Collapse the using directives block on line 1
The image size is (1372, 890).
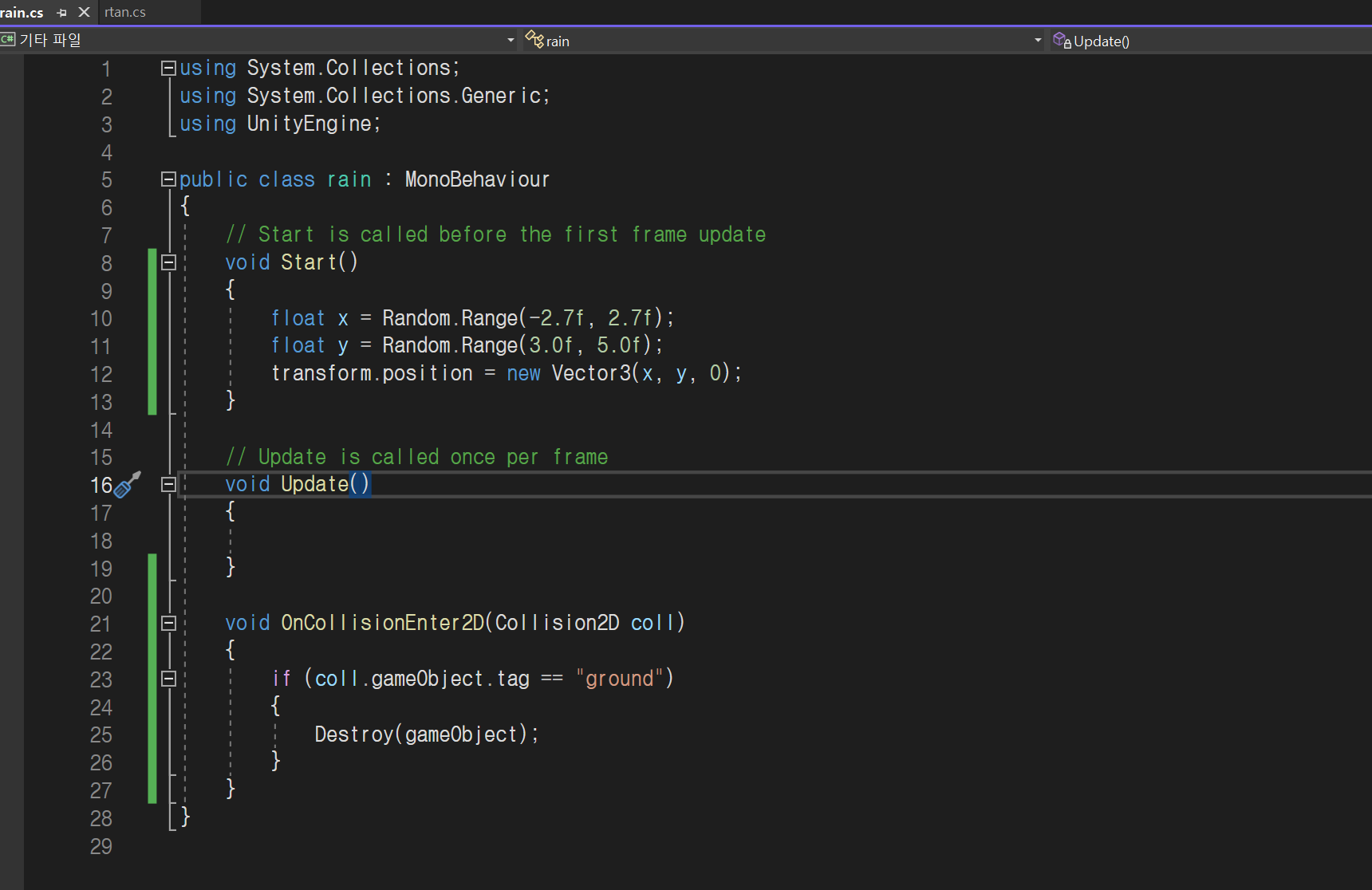point(168,69)
